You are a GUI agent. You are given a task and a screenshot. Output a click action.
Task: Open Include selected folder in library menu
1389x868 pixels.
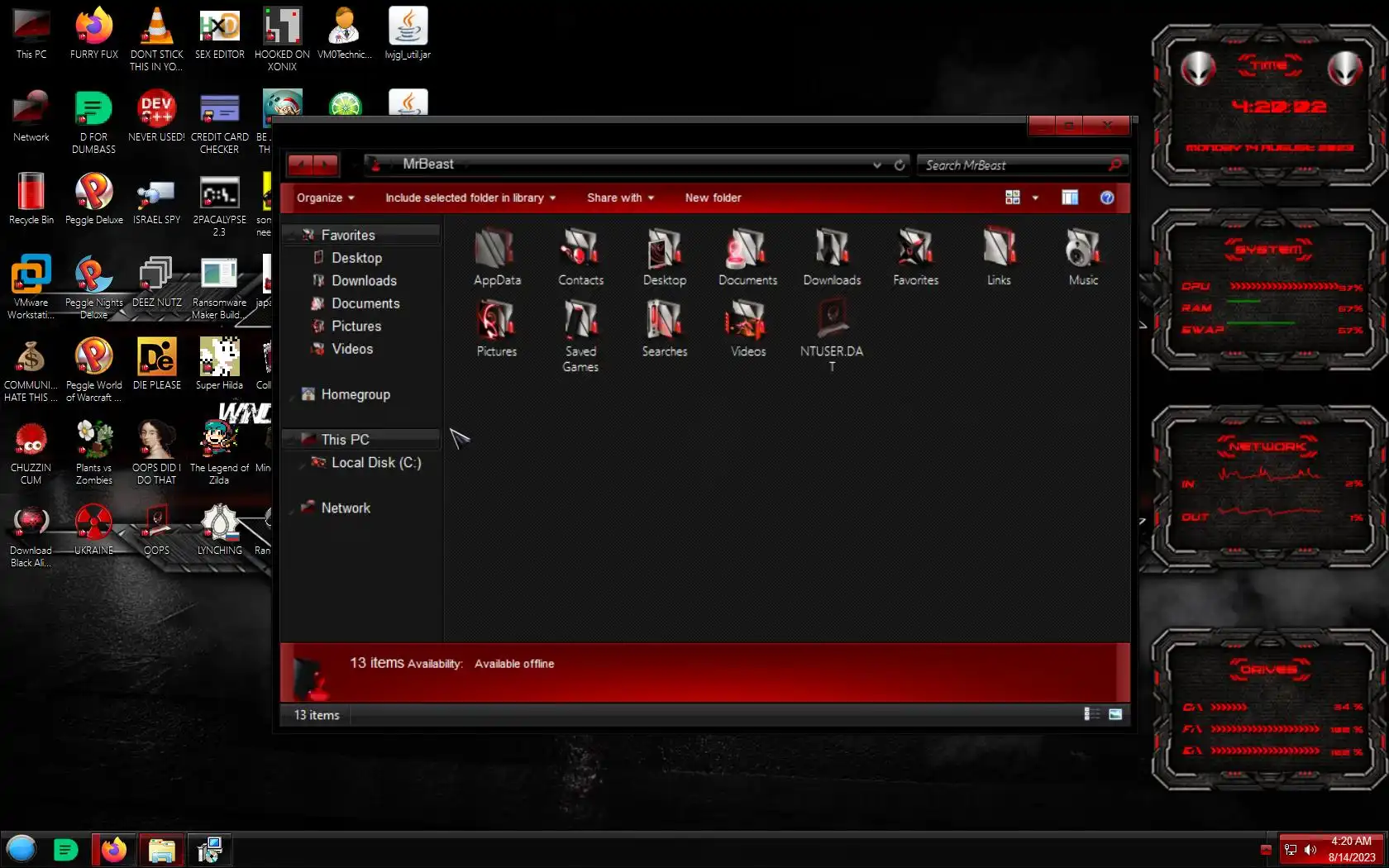coord(470,198)
